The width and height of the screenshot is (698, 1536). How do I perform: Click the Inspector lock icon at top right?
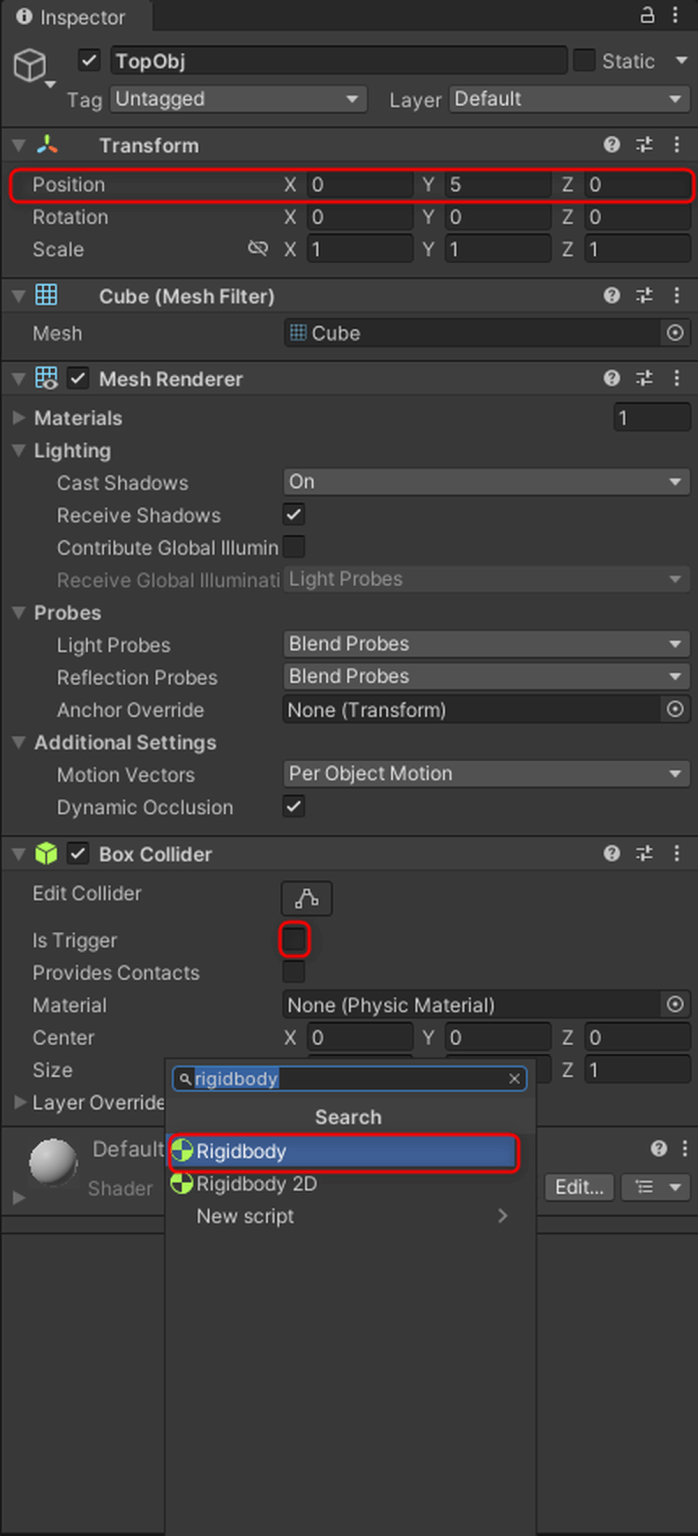click(x=648, y=17)
